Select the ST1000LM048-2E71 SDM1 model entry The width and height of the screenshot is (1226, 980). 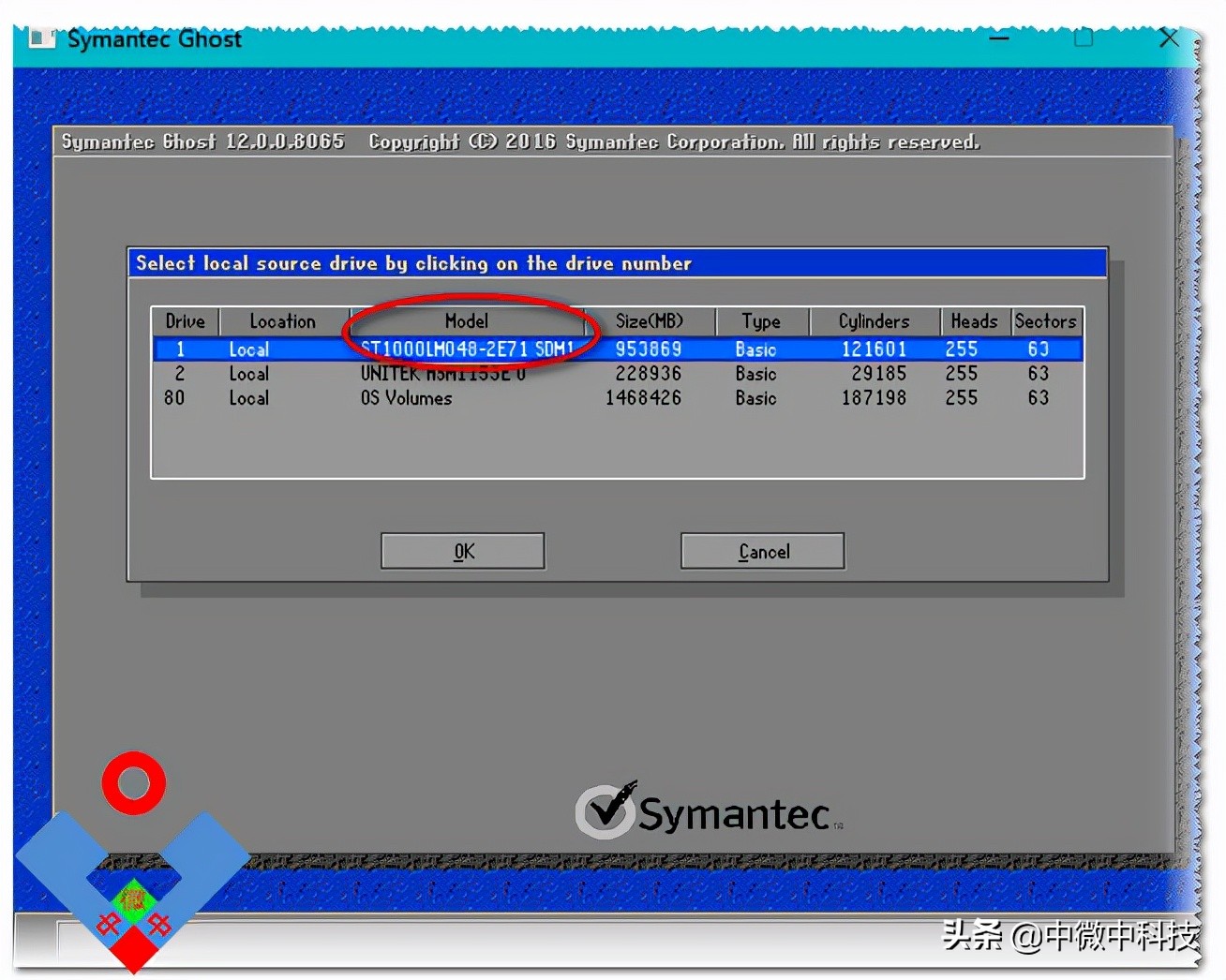(x=468, y=349)
